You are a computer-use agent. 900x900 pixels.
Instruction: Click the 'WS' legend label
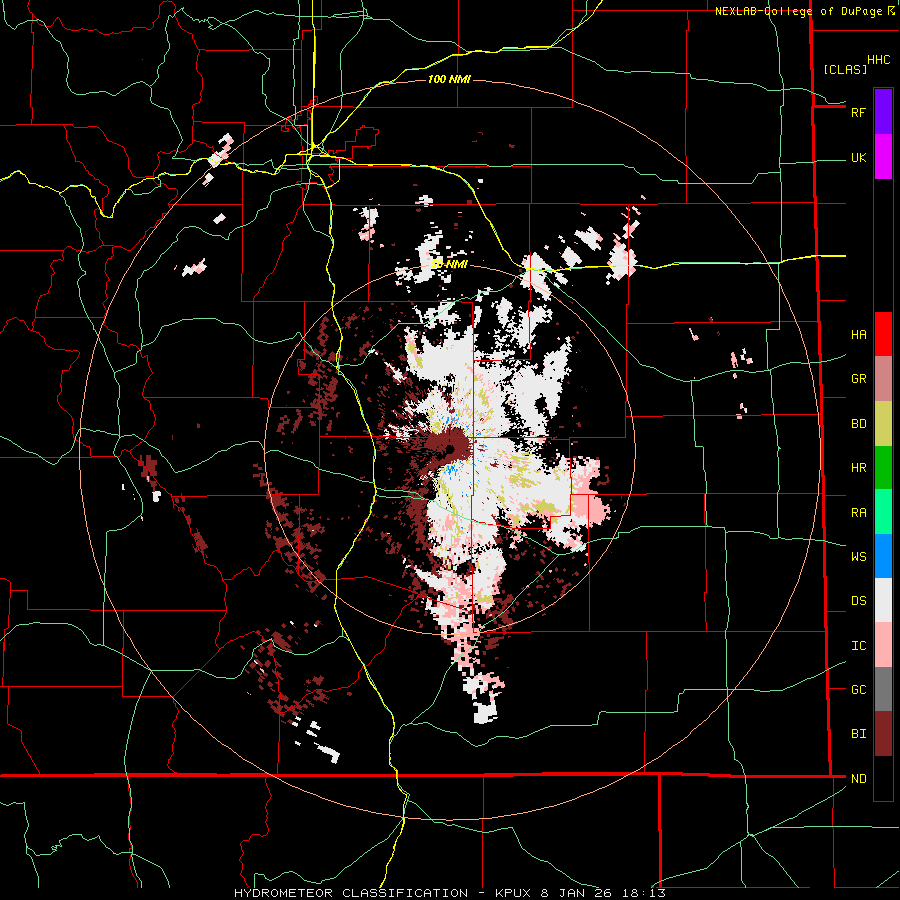tap(858, 557)
